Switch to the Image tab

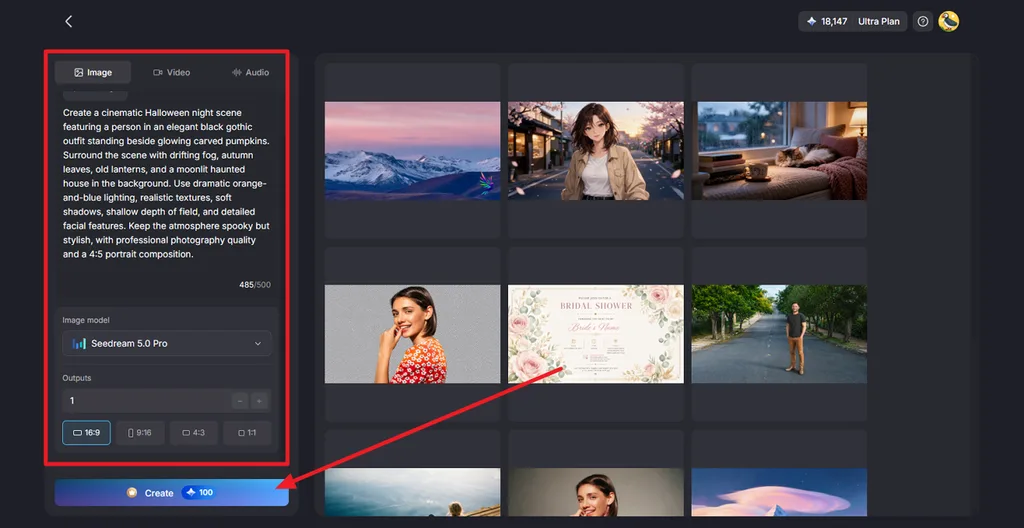coord(93,73)
